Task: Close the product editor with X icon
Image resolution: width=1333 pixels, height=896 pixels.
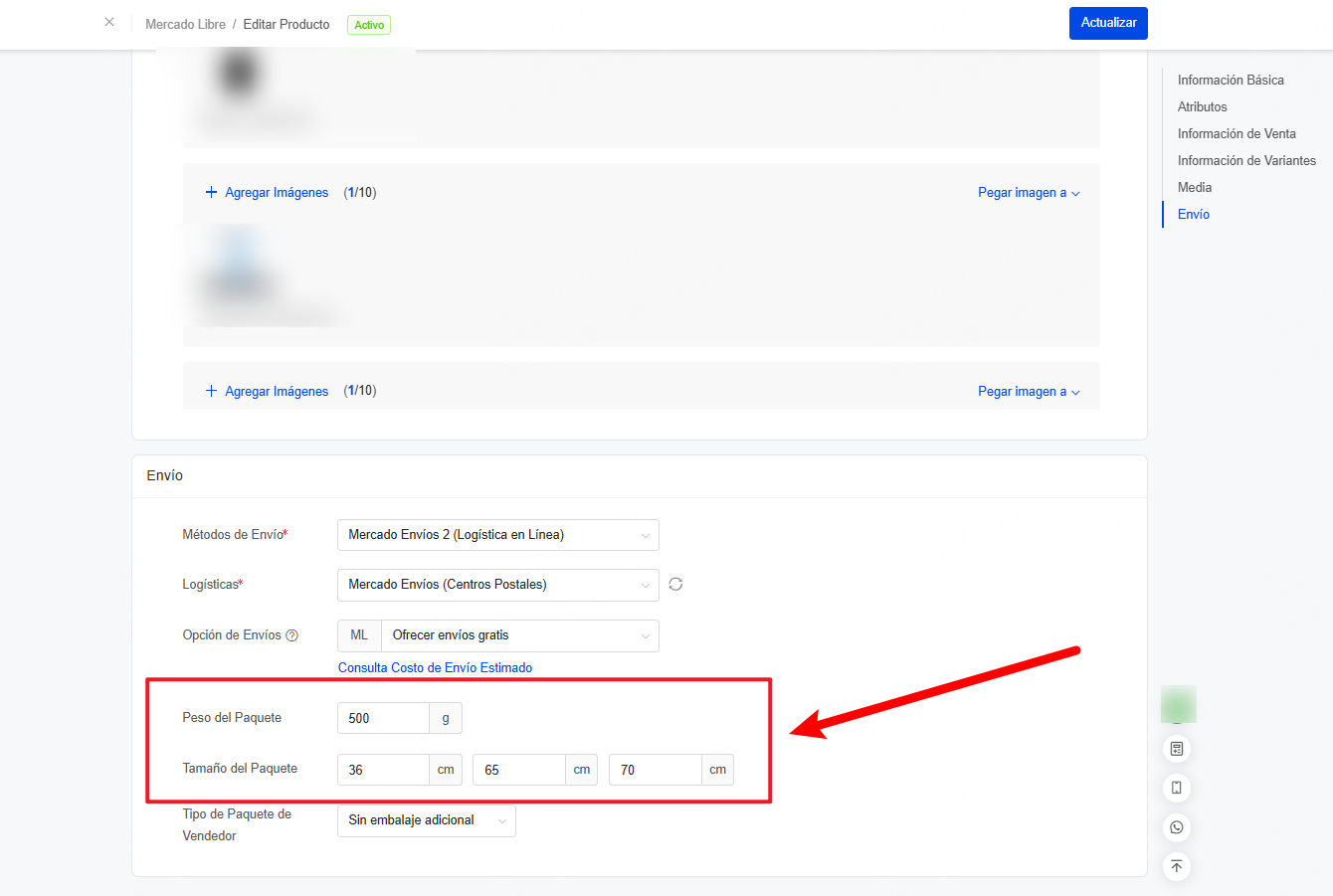Action: (x=109, y=22)
